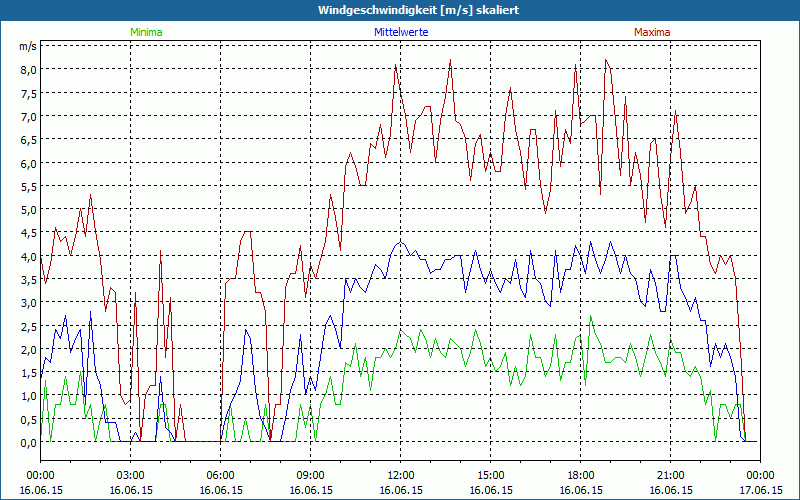Click the 09:00 time axis label
Viewport: 800px width, 500px height.
click(311, 476)
